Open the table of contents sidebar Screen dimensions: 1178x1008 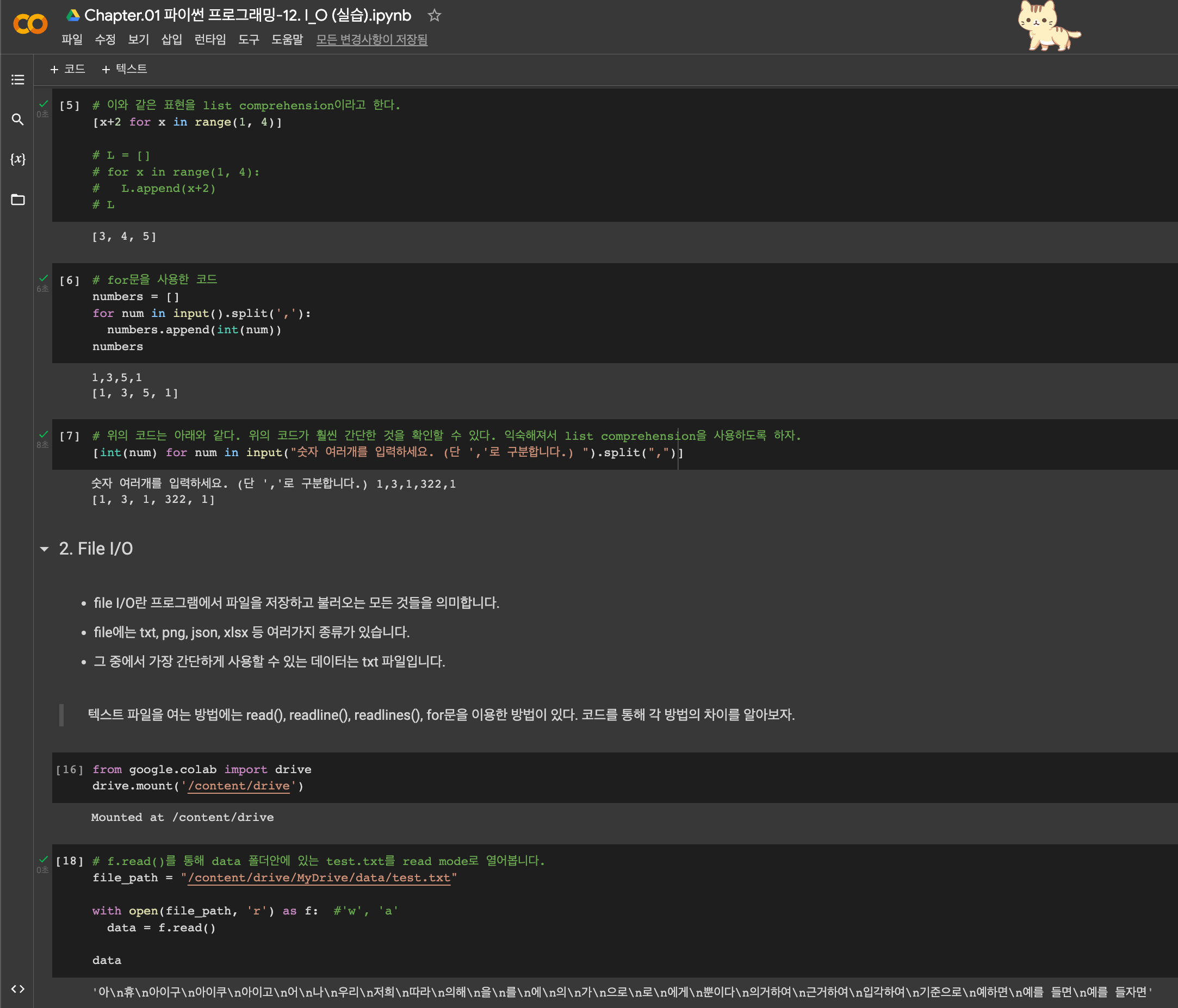(17, 79)
